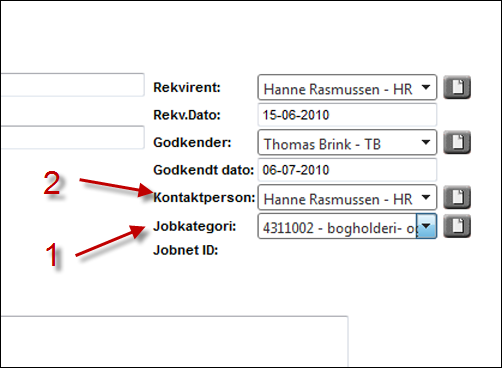
Task: Click the document icon beside Rekvirent dropdown
Action: tap(457, 88)
